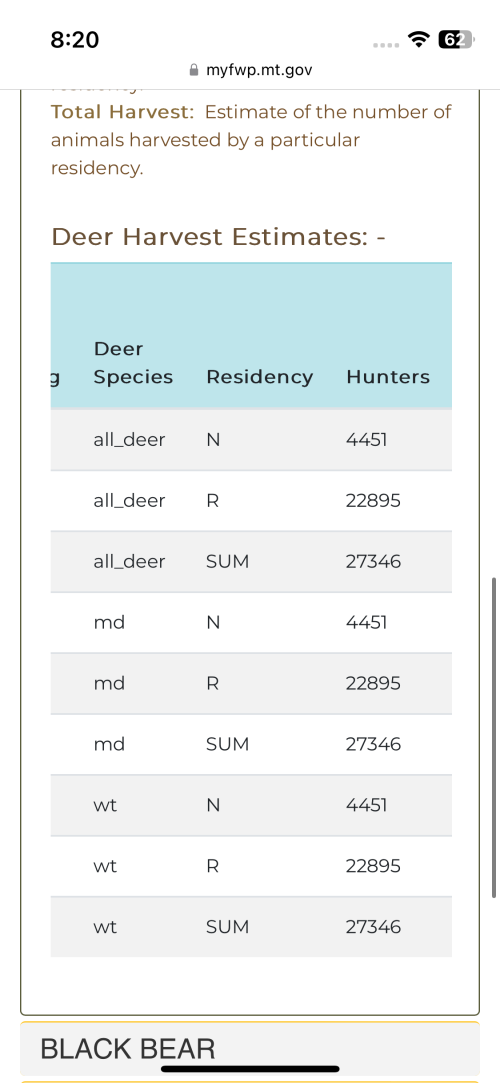Viewport: 500px width, 1083px height.
Task: Tap the Deer Harvest Estimates heading
Action: click(x=218, y=237)
